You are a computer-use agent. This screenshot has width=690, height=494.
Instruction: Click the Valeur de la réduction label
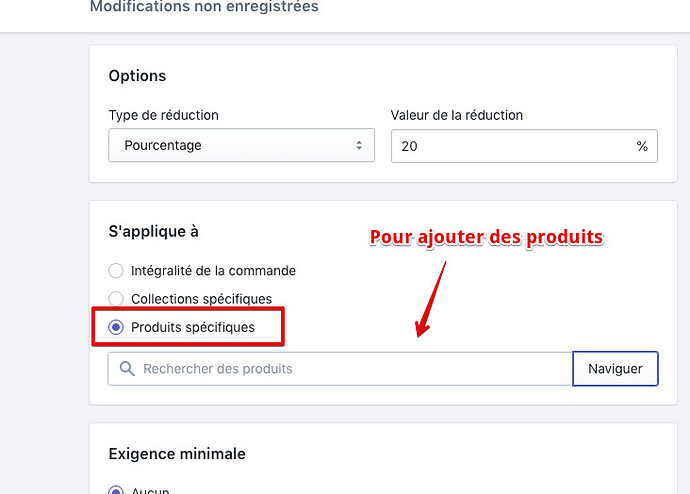[x=457, y=115]
